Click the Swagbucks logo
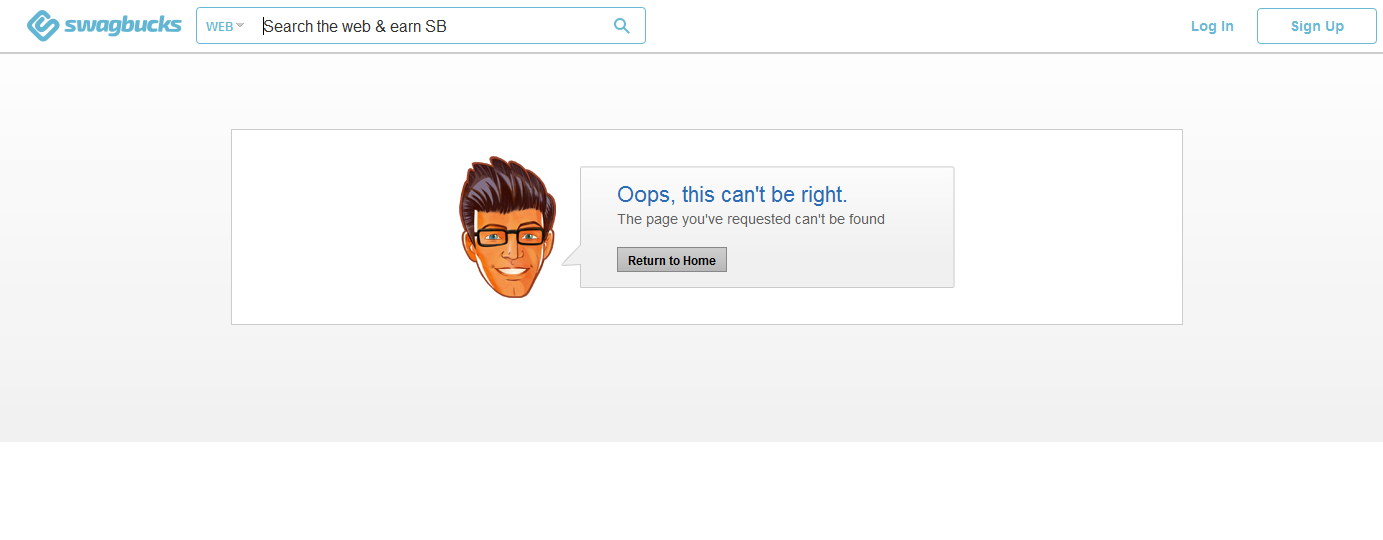This screenshot has height=540, width=1383. (104, 26)
